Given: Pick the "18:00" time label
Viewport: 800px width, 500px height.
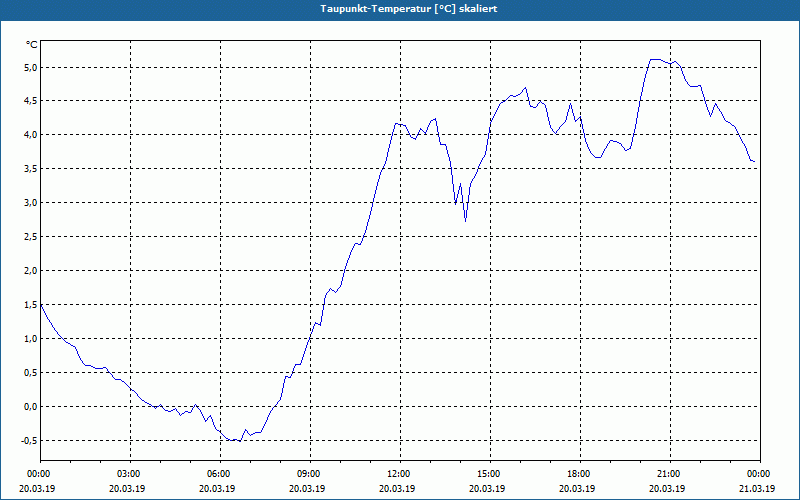Looking at the screenshot, I should click(577, 474).
